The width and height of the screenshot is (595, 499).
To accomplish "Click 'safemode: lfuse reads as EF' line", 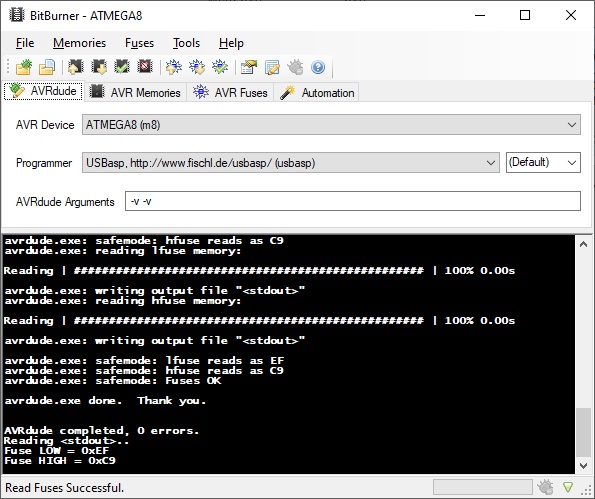I will tap(144, 360).
